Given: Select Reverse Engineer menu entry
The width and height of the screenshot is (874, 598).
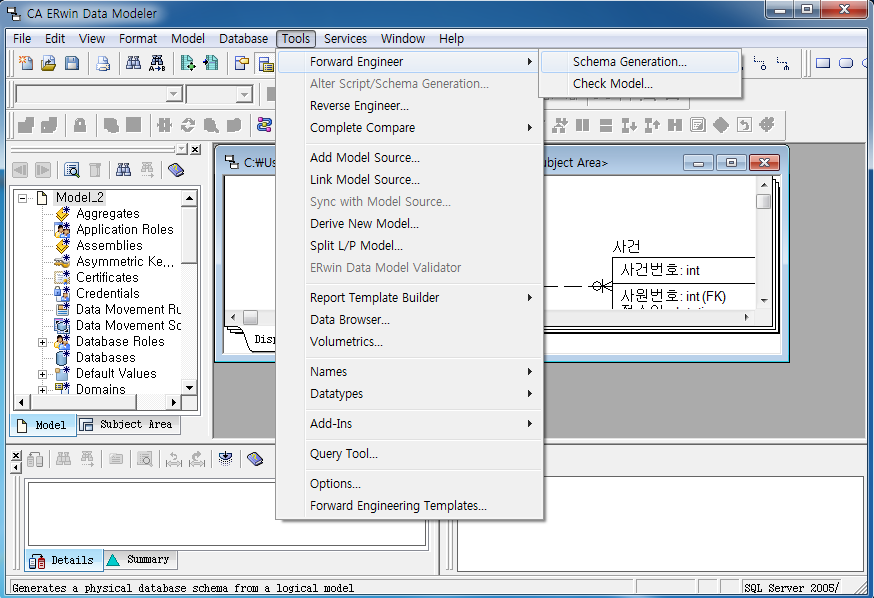Looking at the screenshot, I should click(410, 106).
